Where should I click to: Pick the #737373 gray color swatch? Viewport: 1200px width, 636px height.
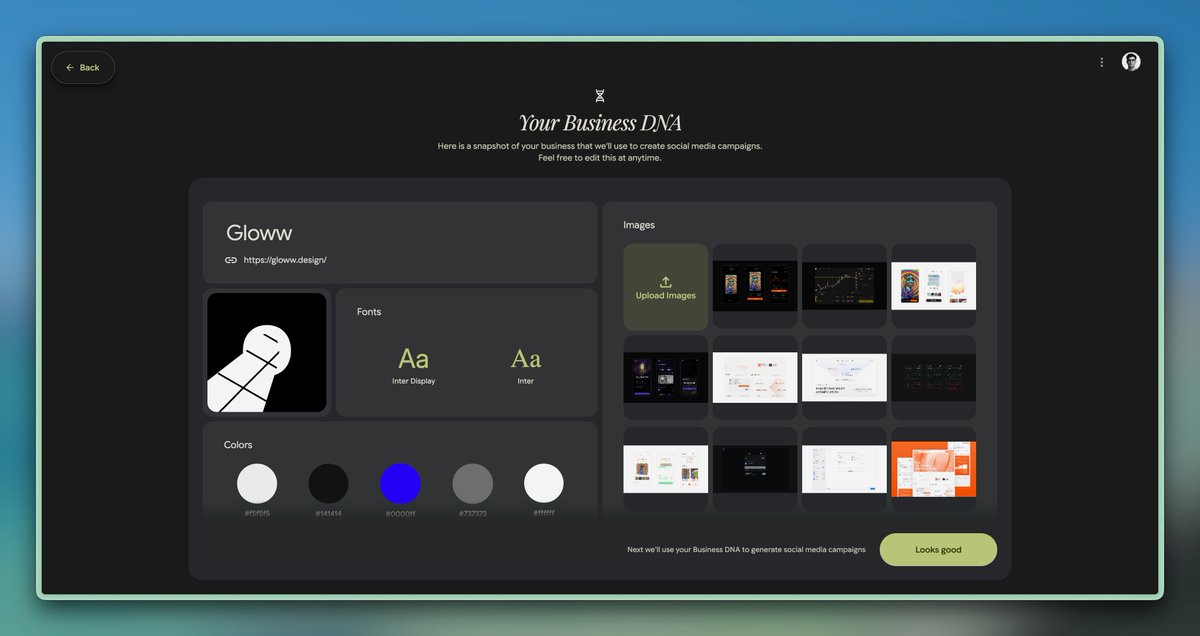(473, 483)
